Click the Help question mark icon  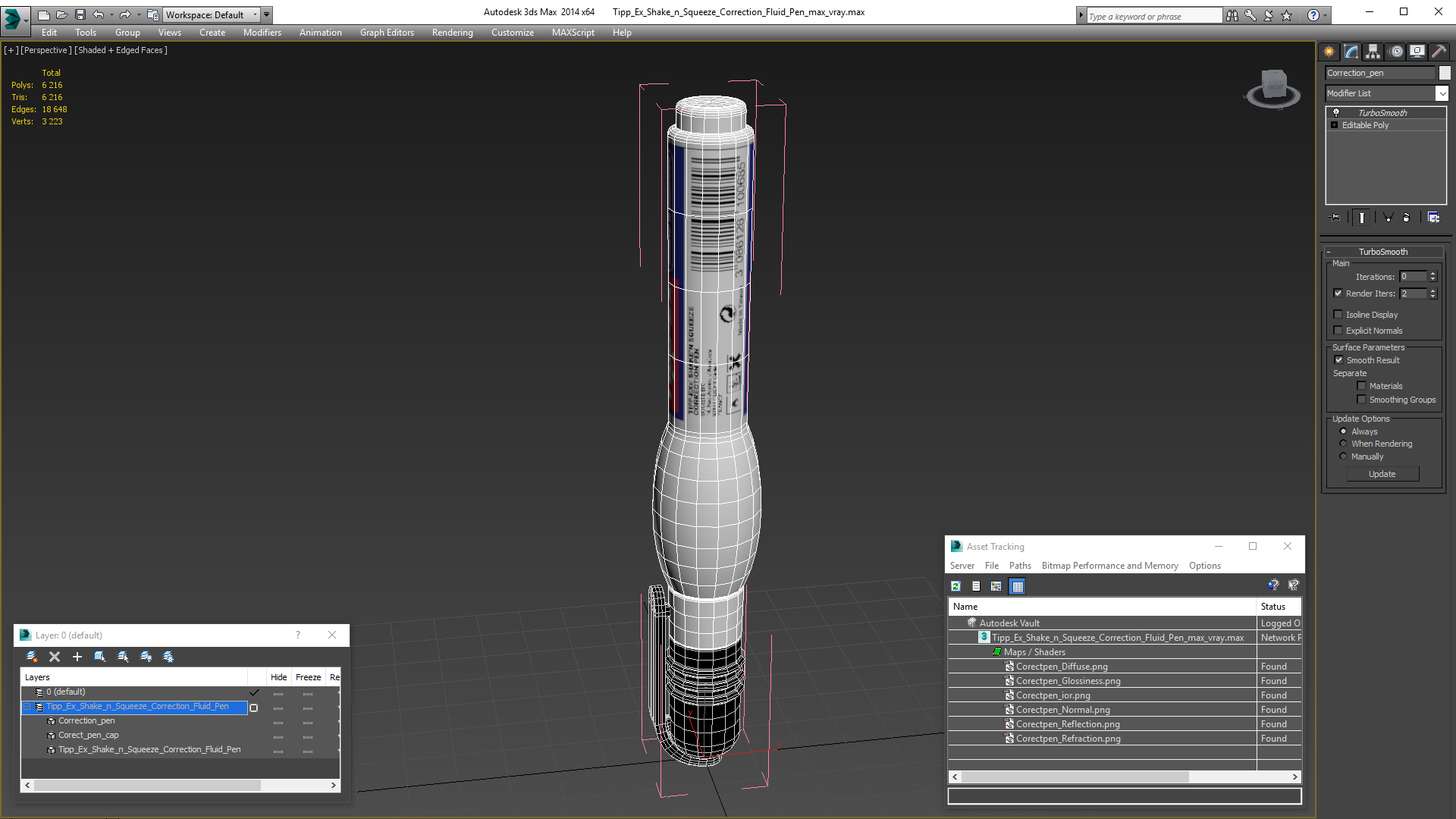tap(1313, 15)
